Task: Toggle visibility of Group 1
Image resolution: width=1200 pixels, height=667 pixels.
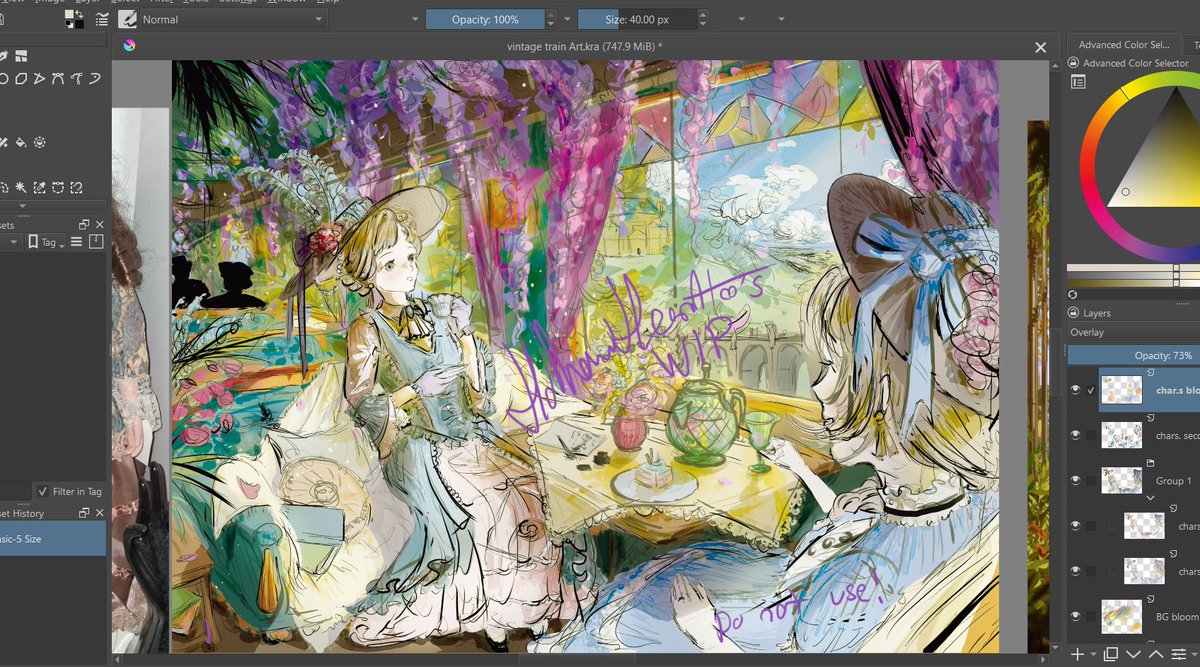Action: point(1076,480)
